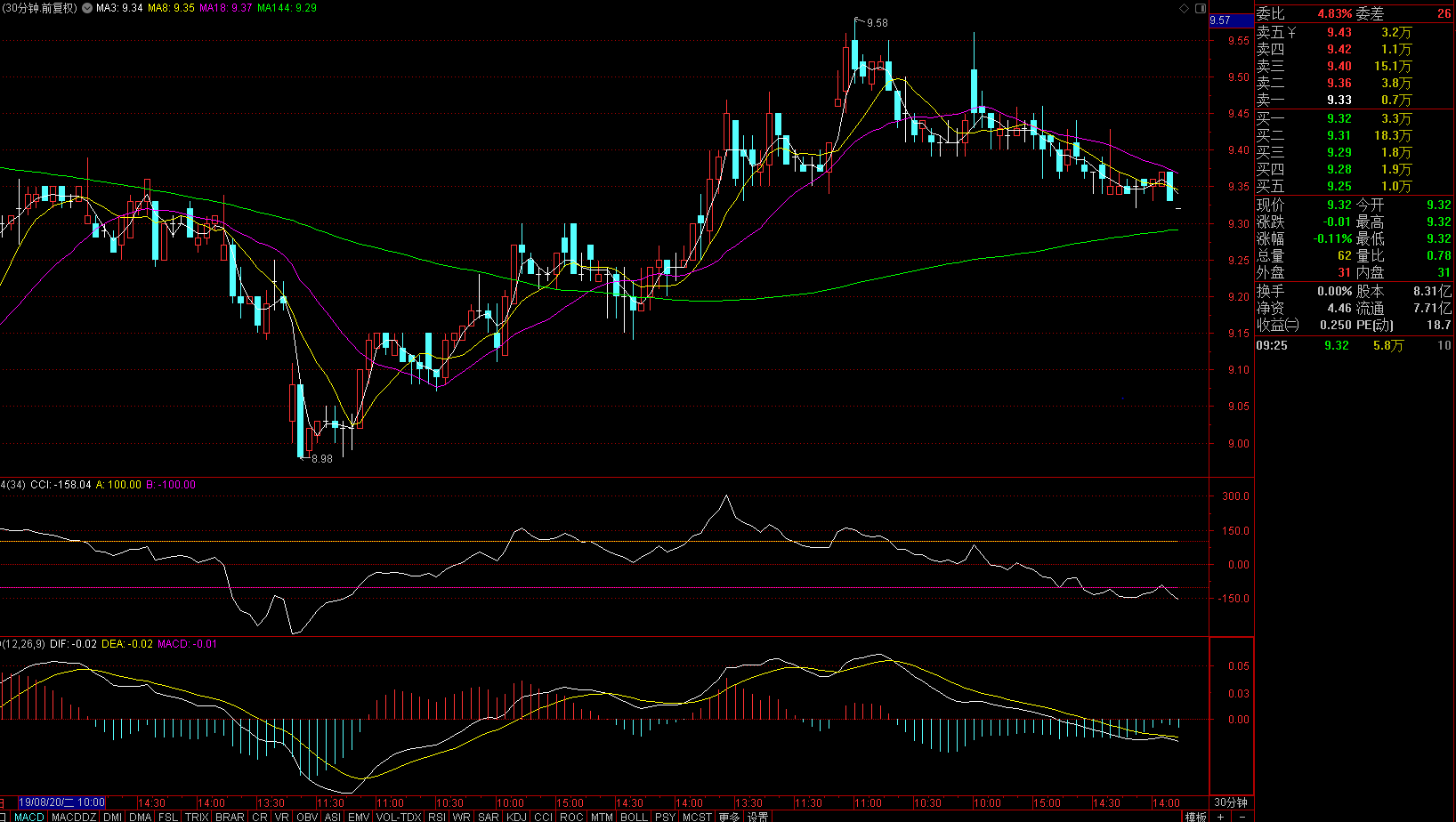Switch to the MACDDZ indicator tab
Image resolution: width=1456 pixels, height=822 pixels.
coord(74,817)
